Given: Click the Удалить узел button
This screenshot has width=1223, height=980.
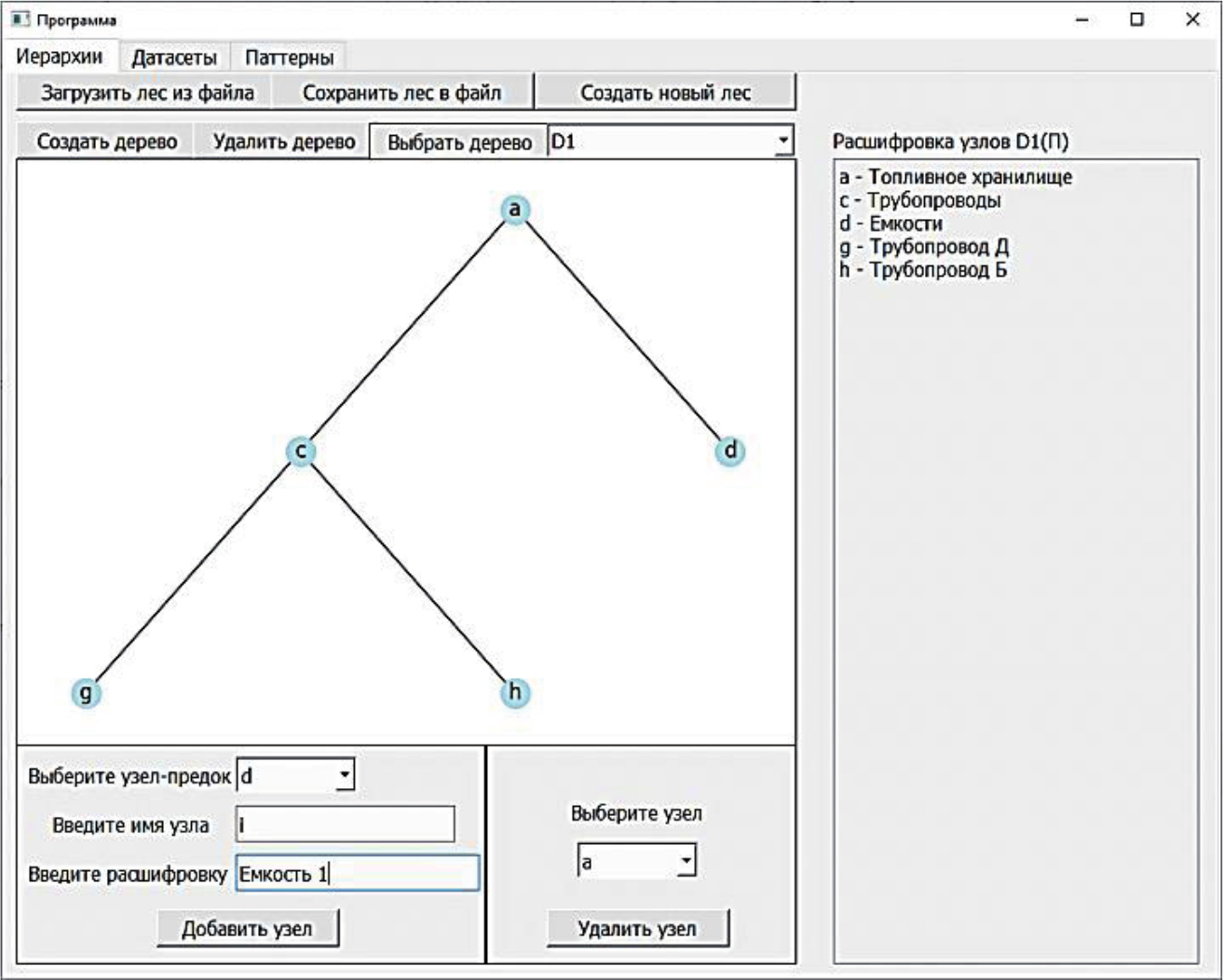Looking at the screenshot, I should [637, 929].
